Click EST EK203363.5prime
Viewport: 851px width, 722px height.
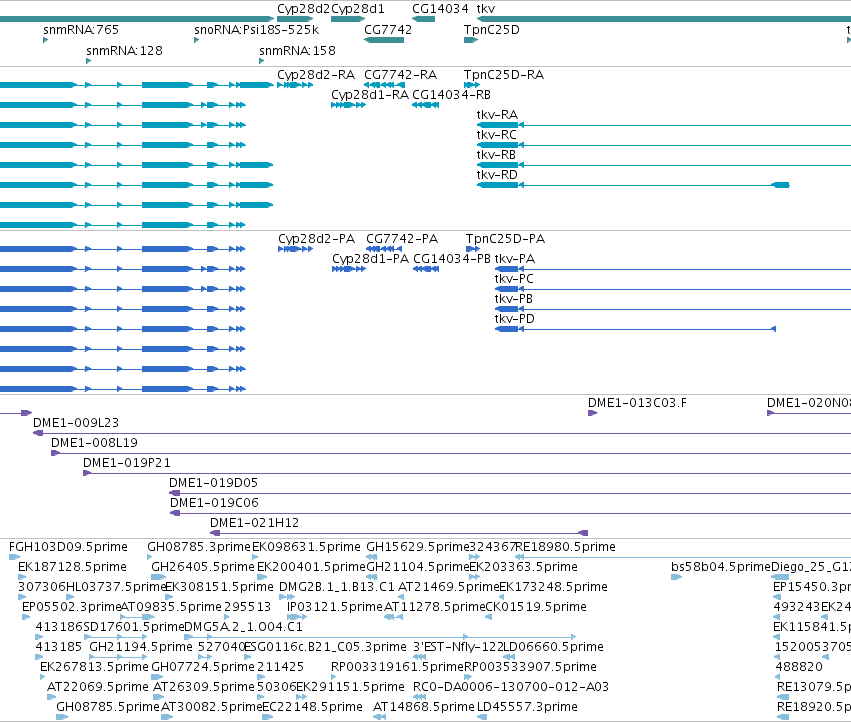coord(524,567)
